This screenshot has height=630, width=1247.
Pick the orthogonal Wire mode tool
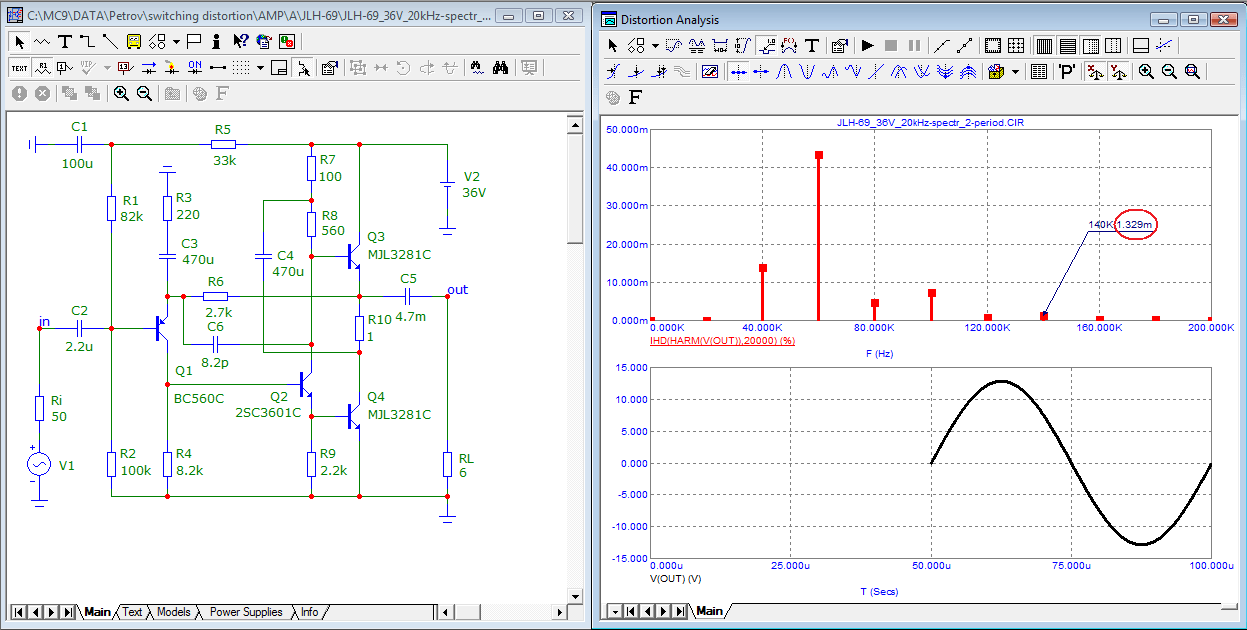click(87, 42)
